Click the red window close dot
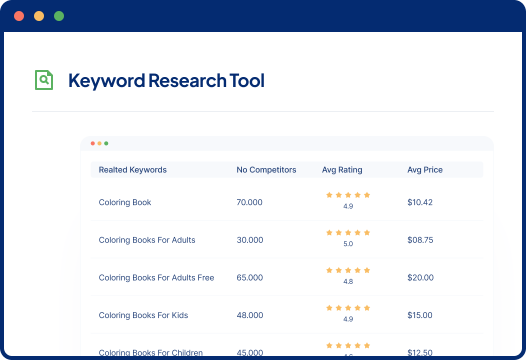 [x=19, y=16]
